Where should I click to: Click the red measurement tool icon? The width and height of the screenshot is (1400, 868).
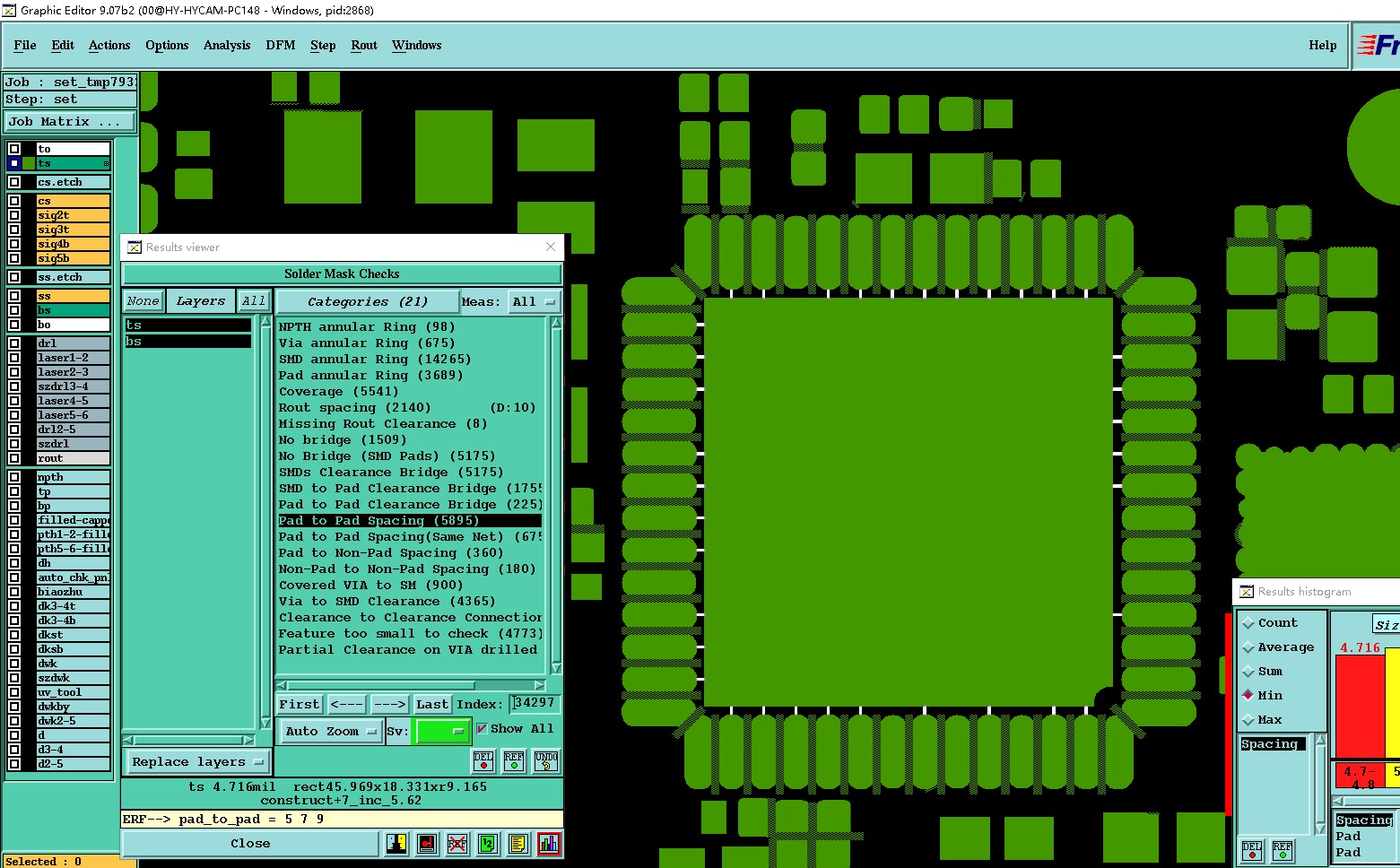[427, 844]
